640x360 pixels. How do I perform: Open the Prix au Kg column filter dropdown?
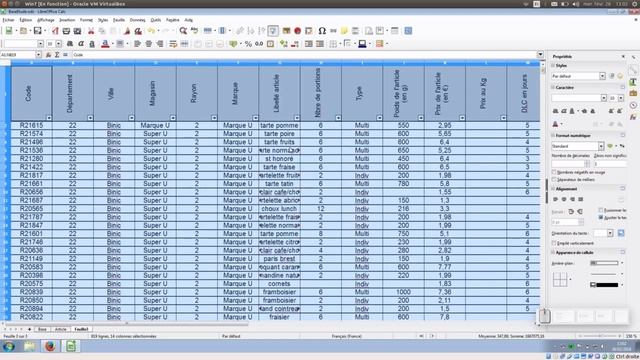click(503, 118)
